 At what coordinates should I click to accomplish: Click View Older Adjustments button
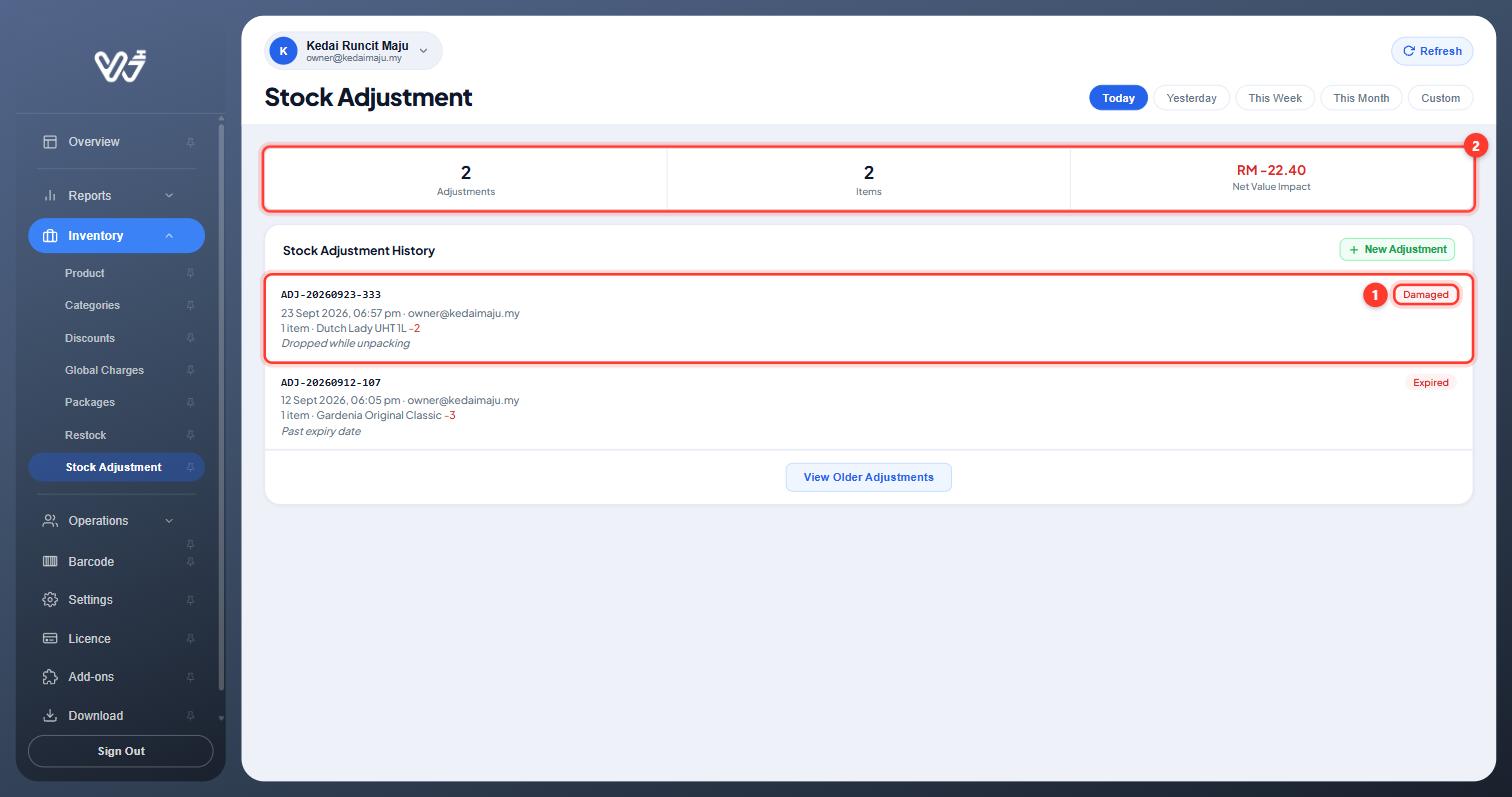click(868, 477)
